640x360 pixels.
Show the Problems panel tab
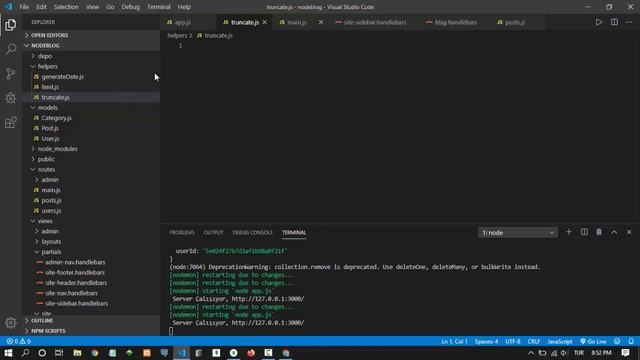point(182,232)
